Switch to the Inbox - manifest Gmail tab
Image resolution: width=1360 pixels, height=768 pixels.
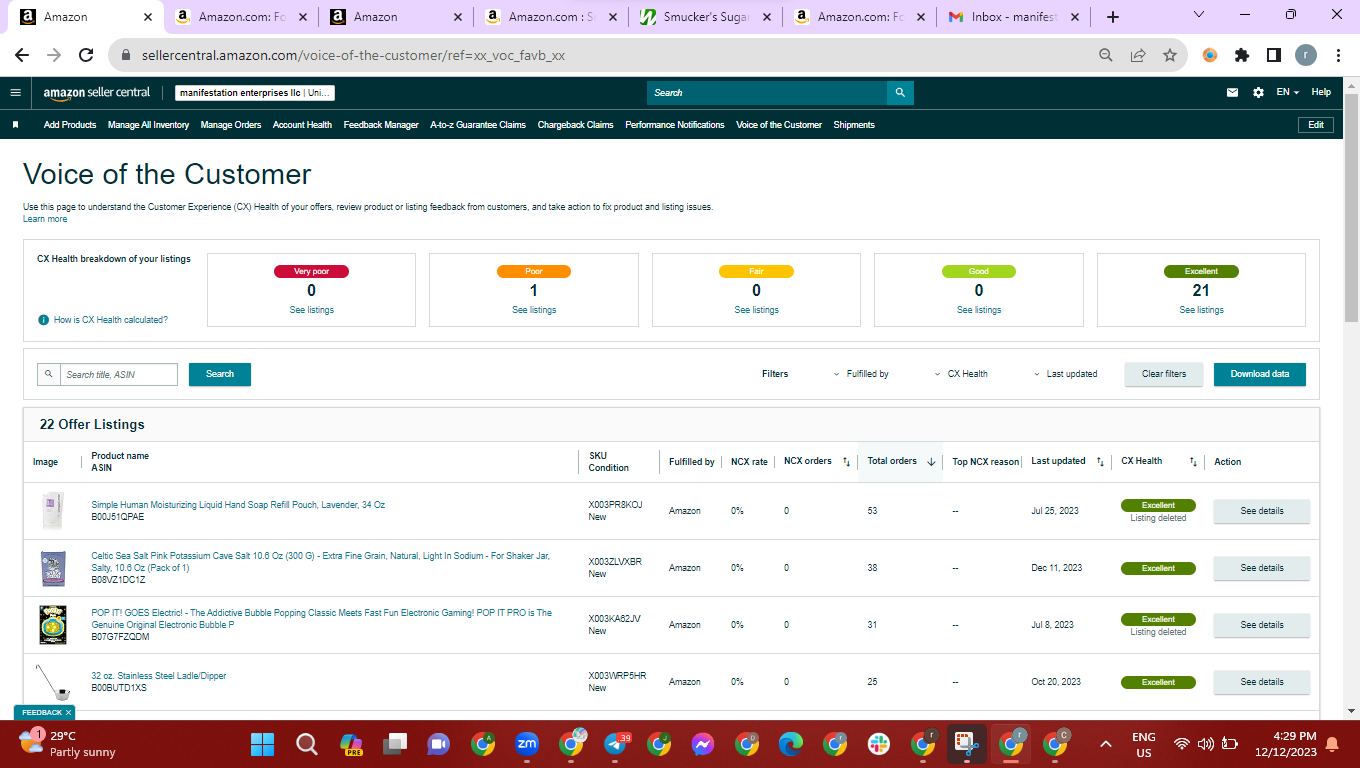1014,17
